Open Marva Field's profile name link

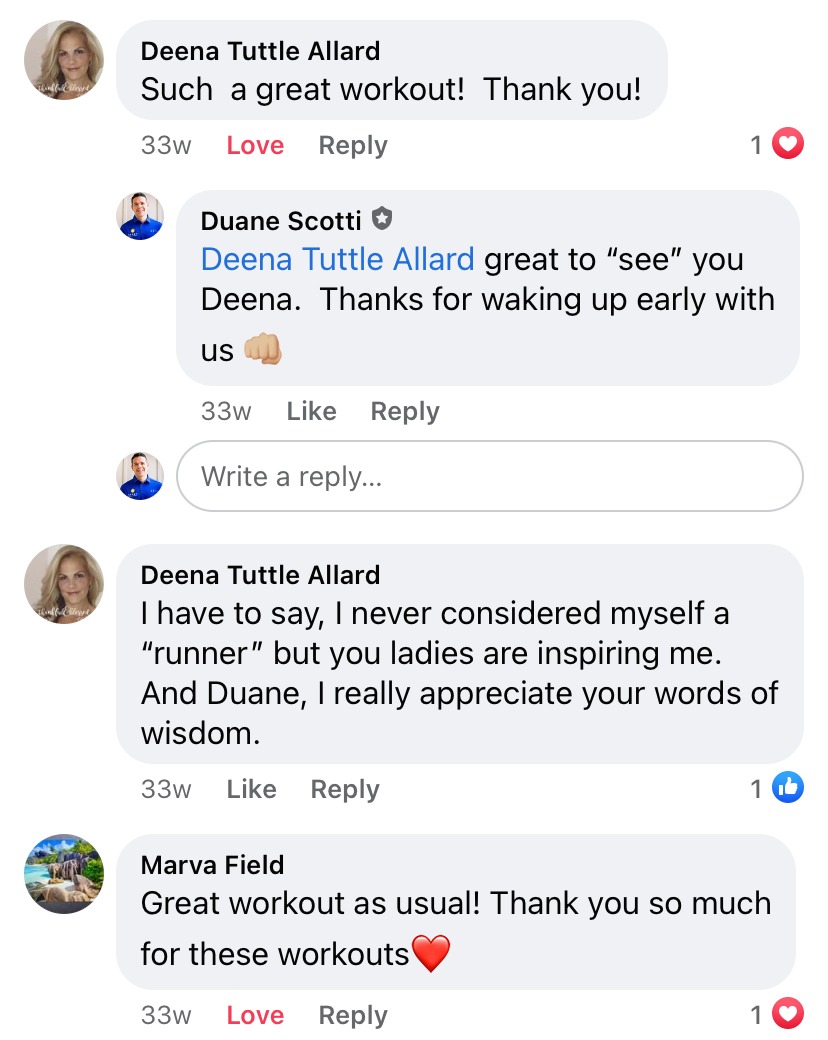coord(212,864)
